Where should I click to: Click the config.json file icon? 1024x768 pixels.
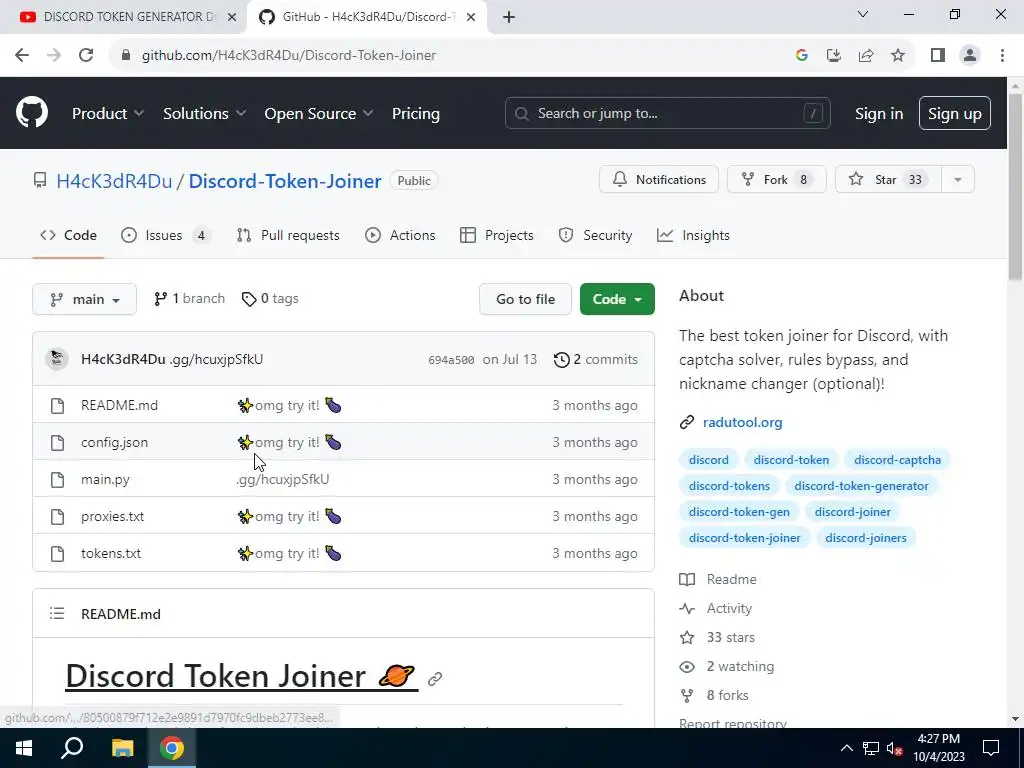(x=57, y=443)
